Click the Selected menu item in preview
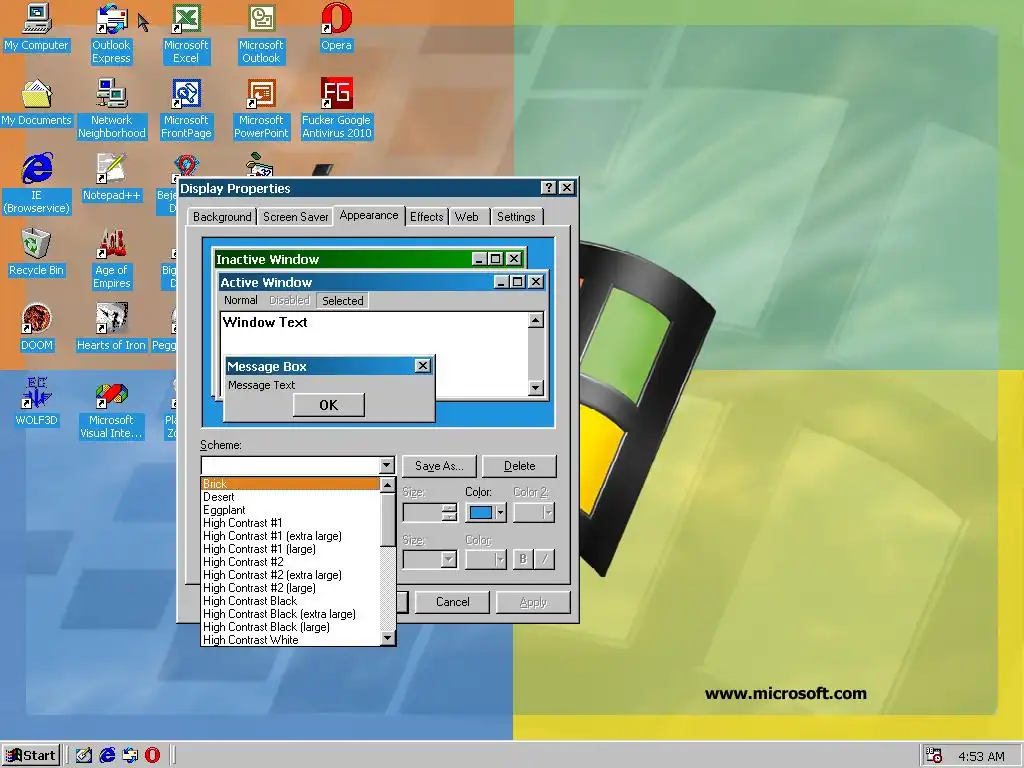 (x=342, y=300)
